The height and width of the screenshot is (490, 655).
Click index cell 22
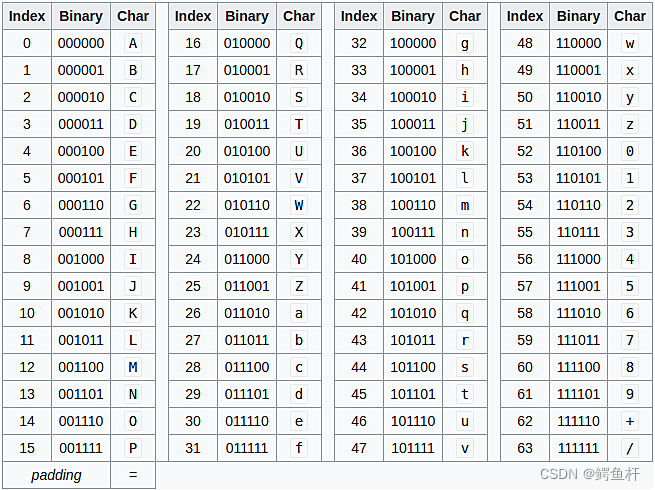coord(193,205)
